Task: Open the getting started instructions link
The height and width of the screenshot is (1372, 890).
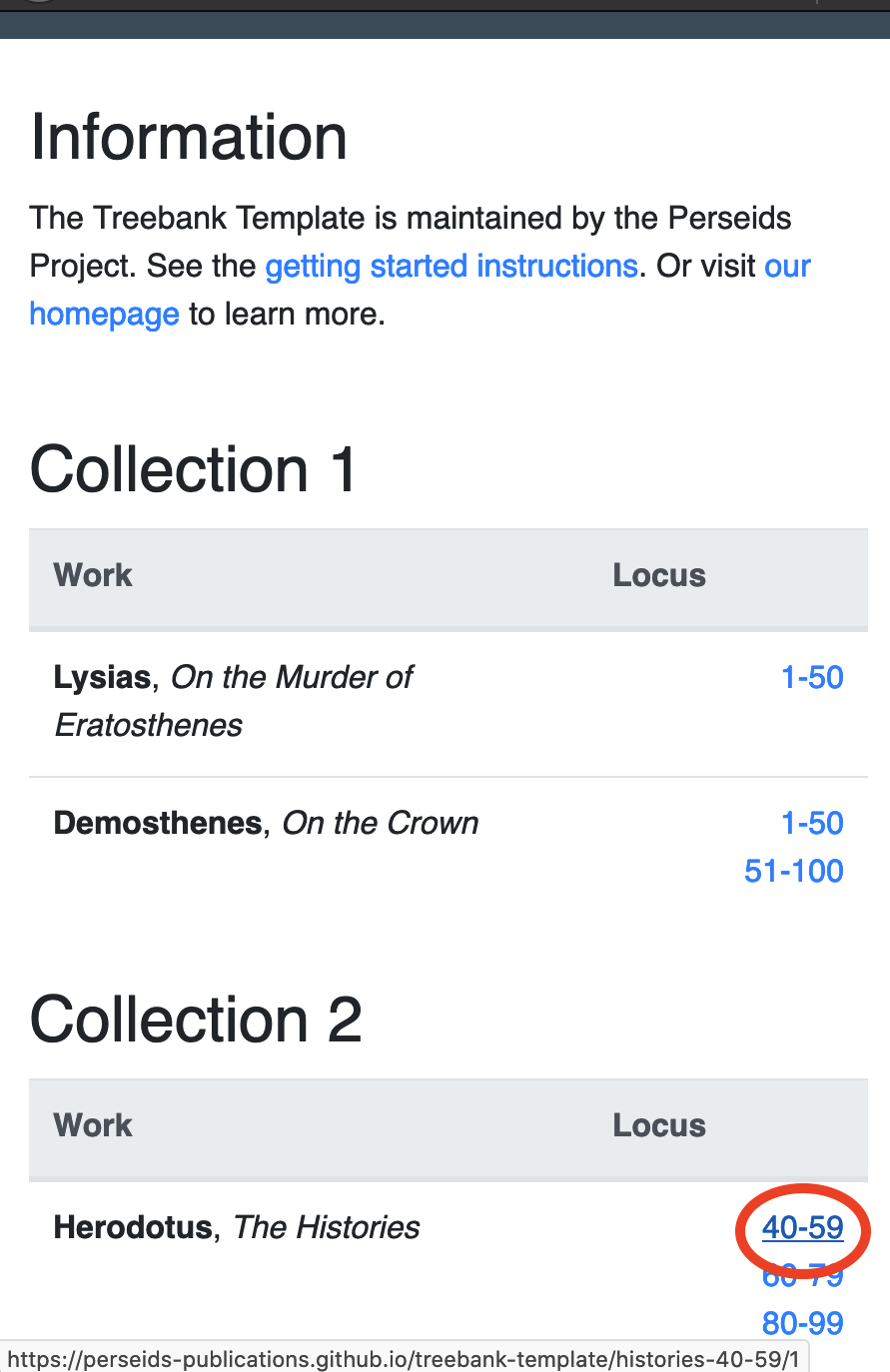Action: [x=450, y=267]
